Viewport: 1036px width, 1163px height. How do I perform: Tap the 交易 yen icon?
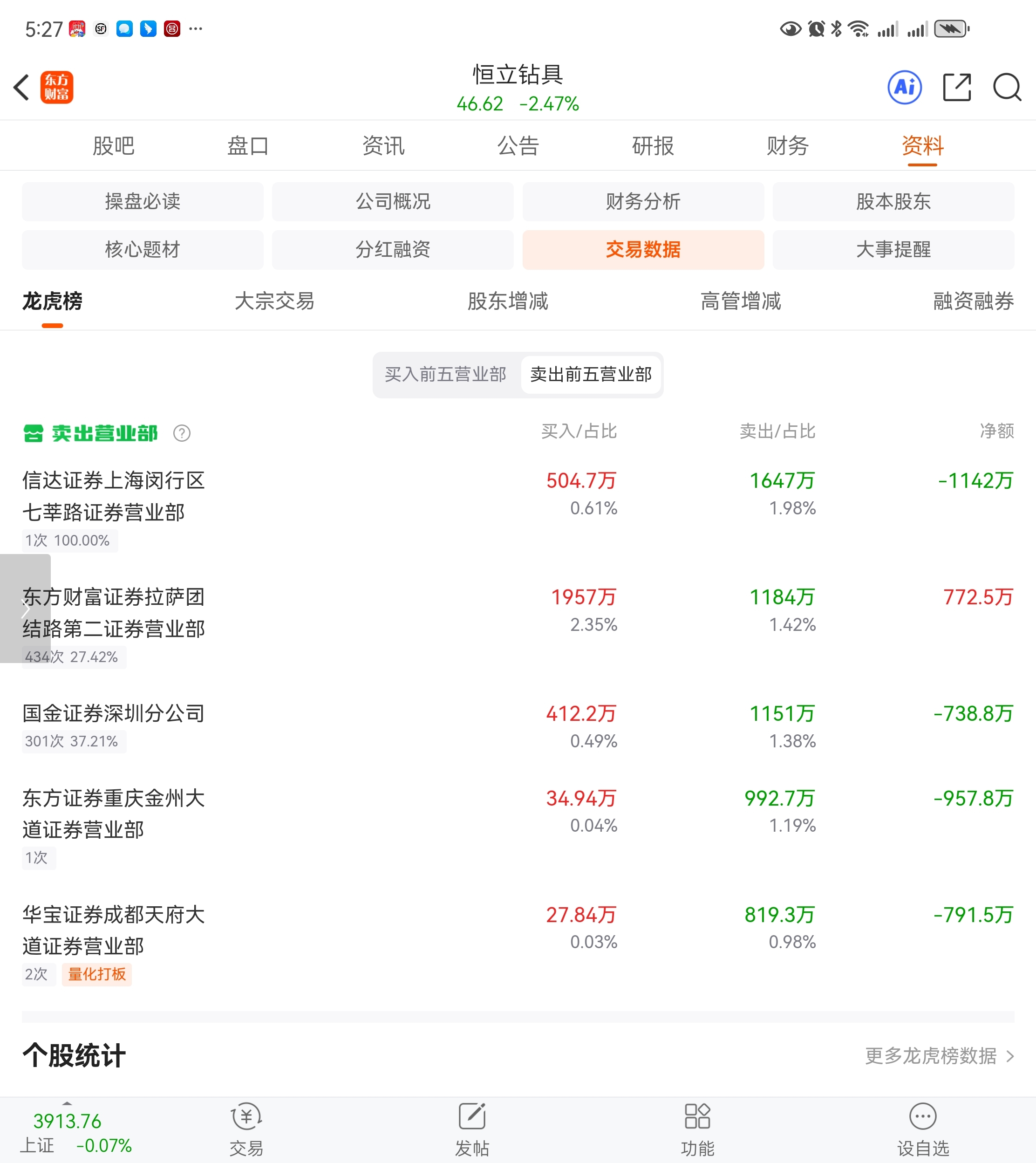[246, 1117]
